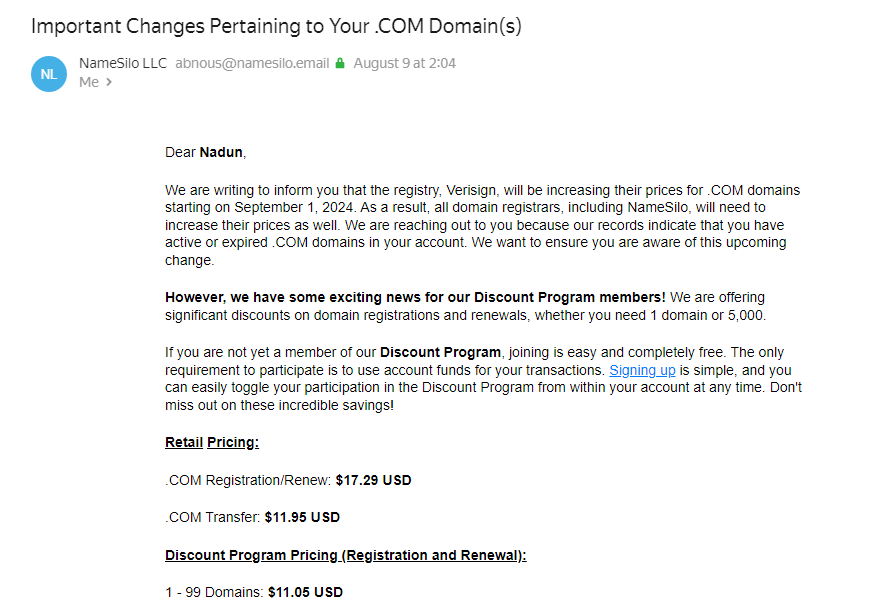Expand recipient details chevron next to Me
886x605 pixels.
point(109,82)
